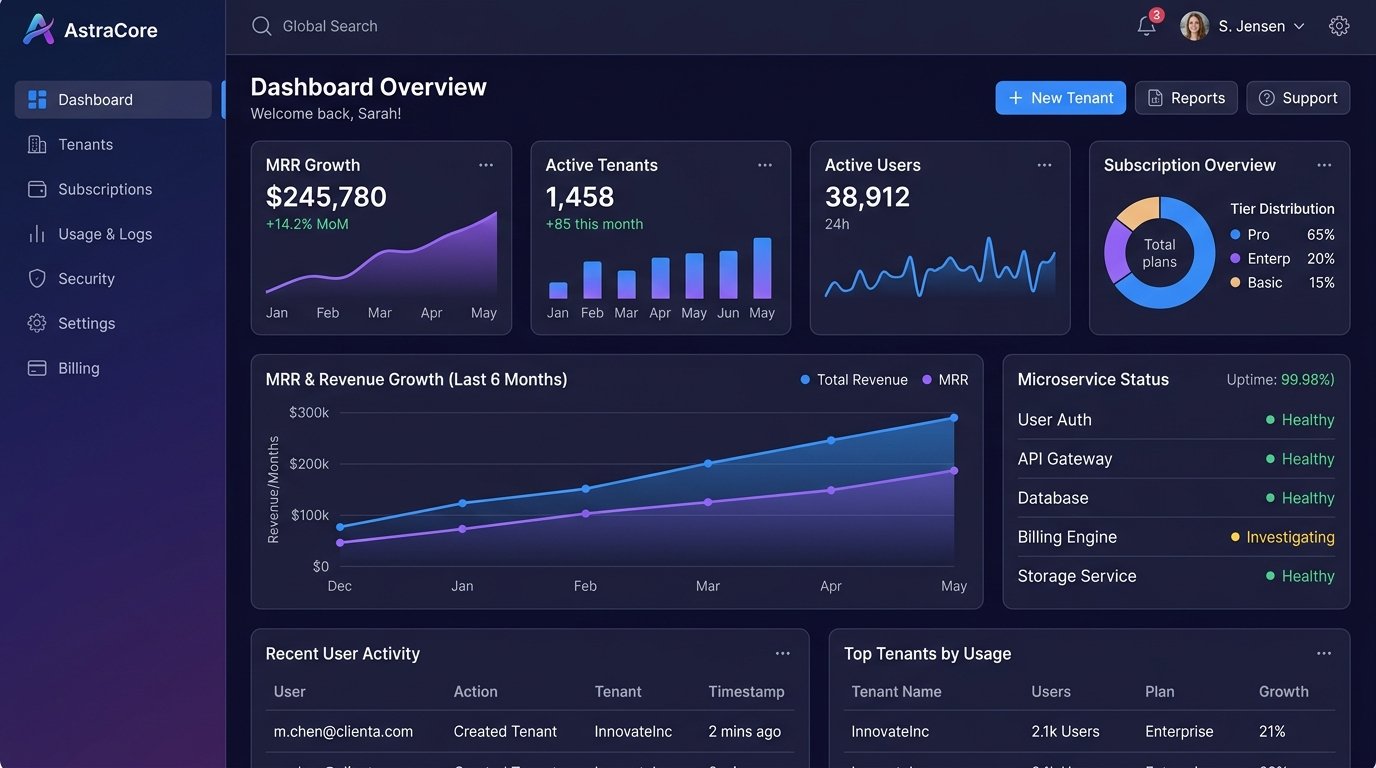Toggle the MRR legend series
Image resolution: width=1376 pixels, height=768 pixels.
click(x=945, y=380)
